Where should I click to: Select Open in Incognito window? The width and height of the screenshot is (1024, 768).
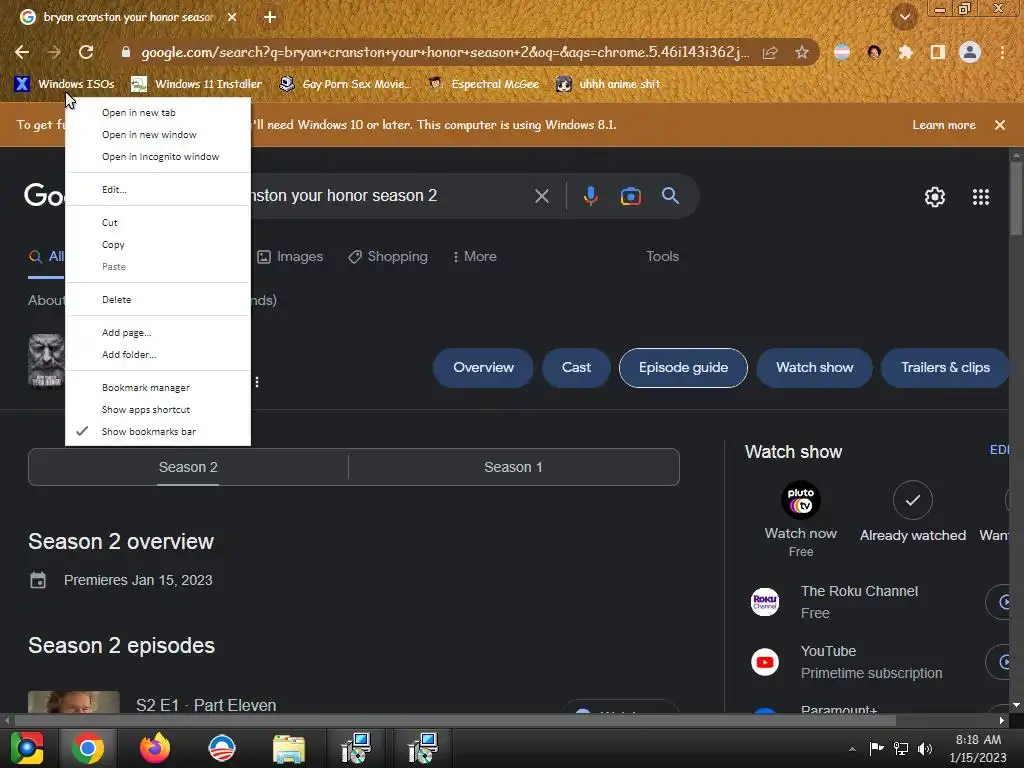click(158, 157)
